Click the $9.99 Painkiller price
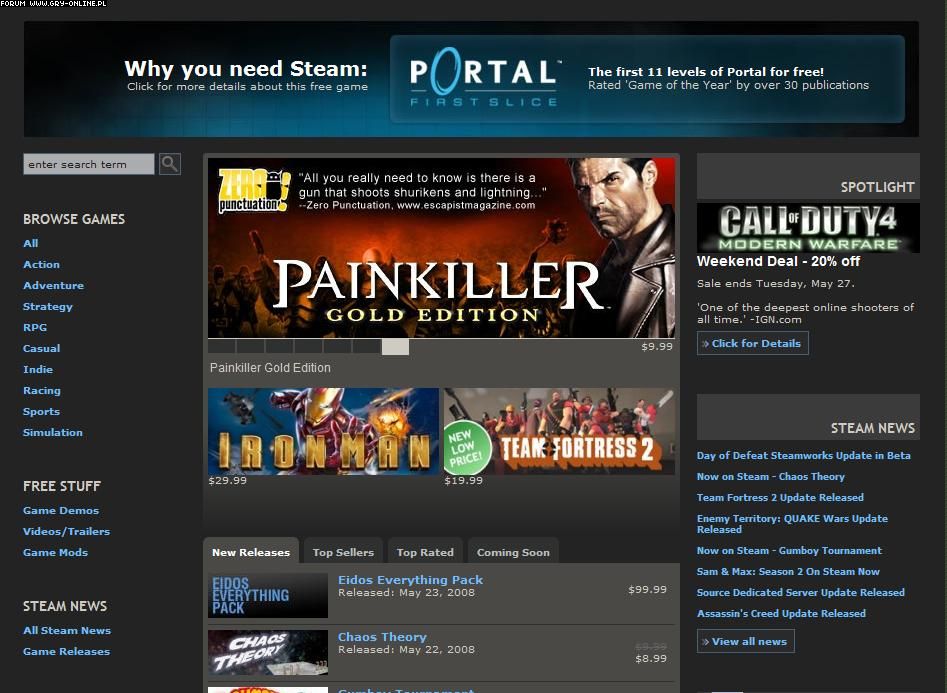This screenshot has height=693, width=947. (x=657, y=346)
